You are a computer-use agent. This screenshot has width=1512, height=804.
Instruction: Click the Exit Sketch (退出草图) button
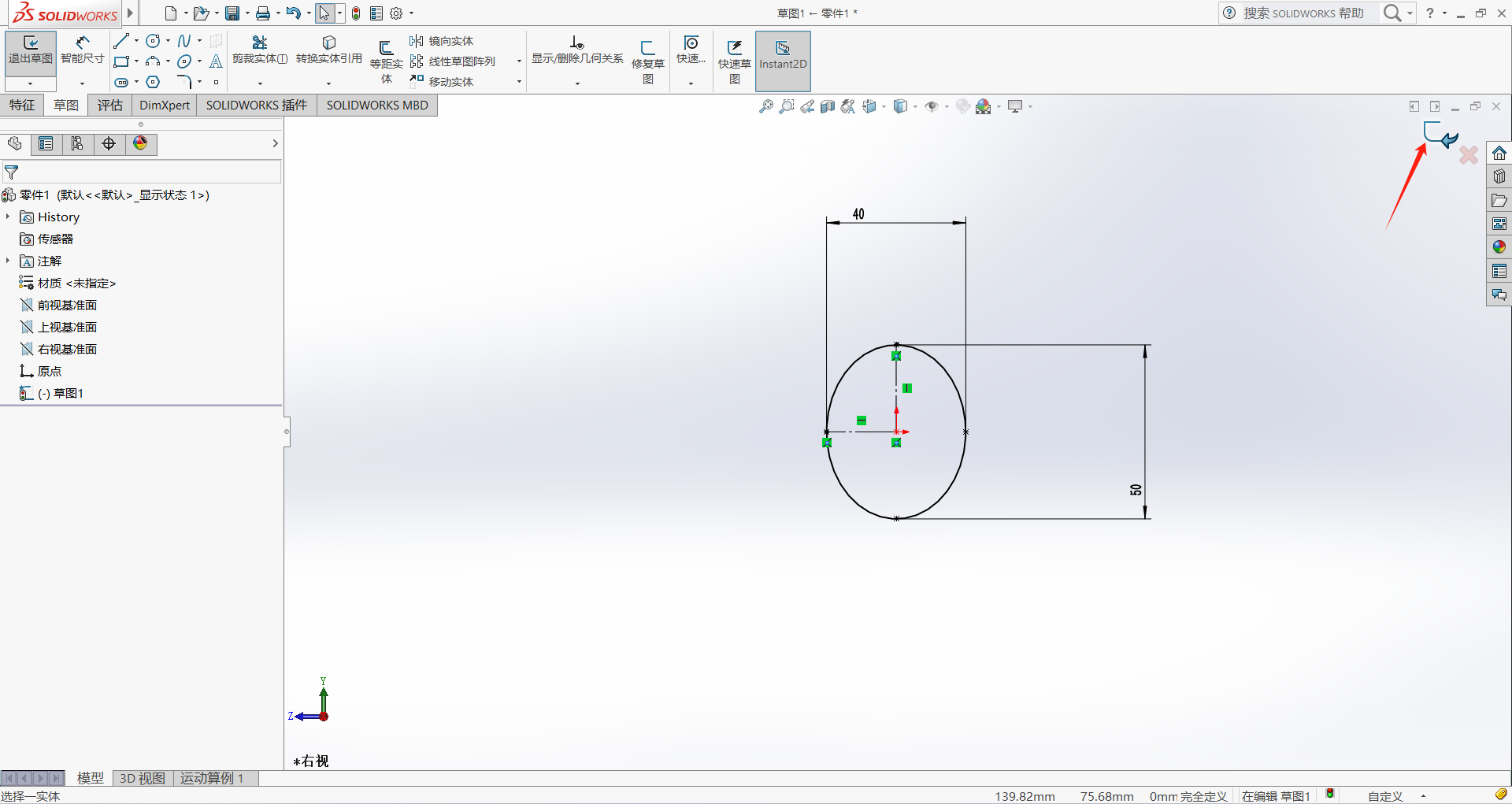(31, 50)
